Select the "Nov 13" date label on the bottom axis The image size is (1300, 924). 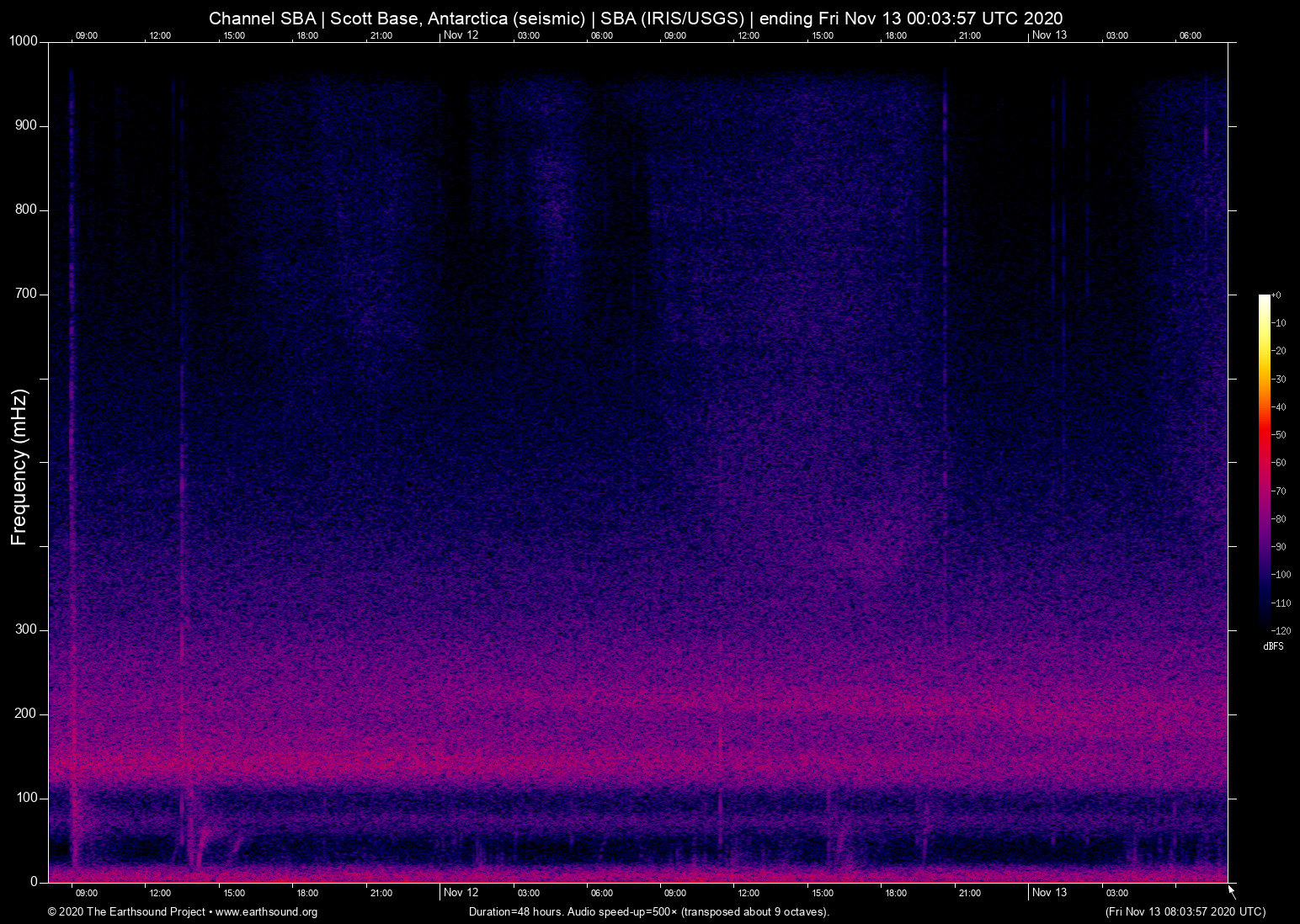pos(1049,892)
